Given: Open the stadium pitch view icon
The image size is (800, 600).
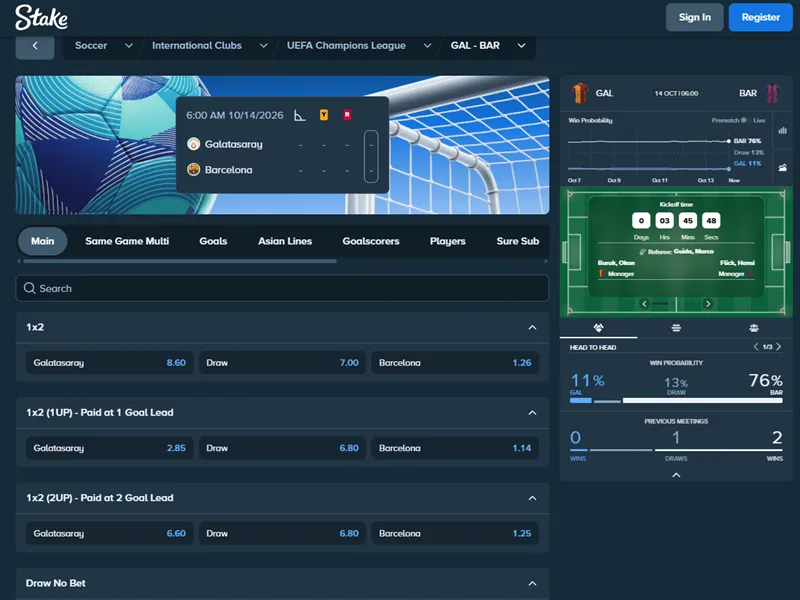Looking at the screenshot, I should pyautogui.click(x=782, y=167).
